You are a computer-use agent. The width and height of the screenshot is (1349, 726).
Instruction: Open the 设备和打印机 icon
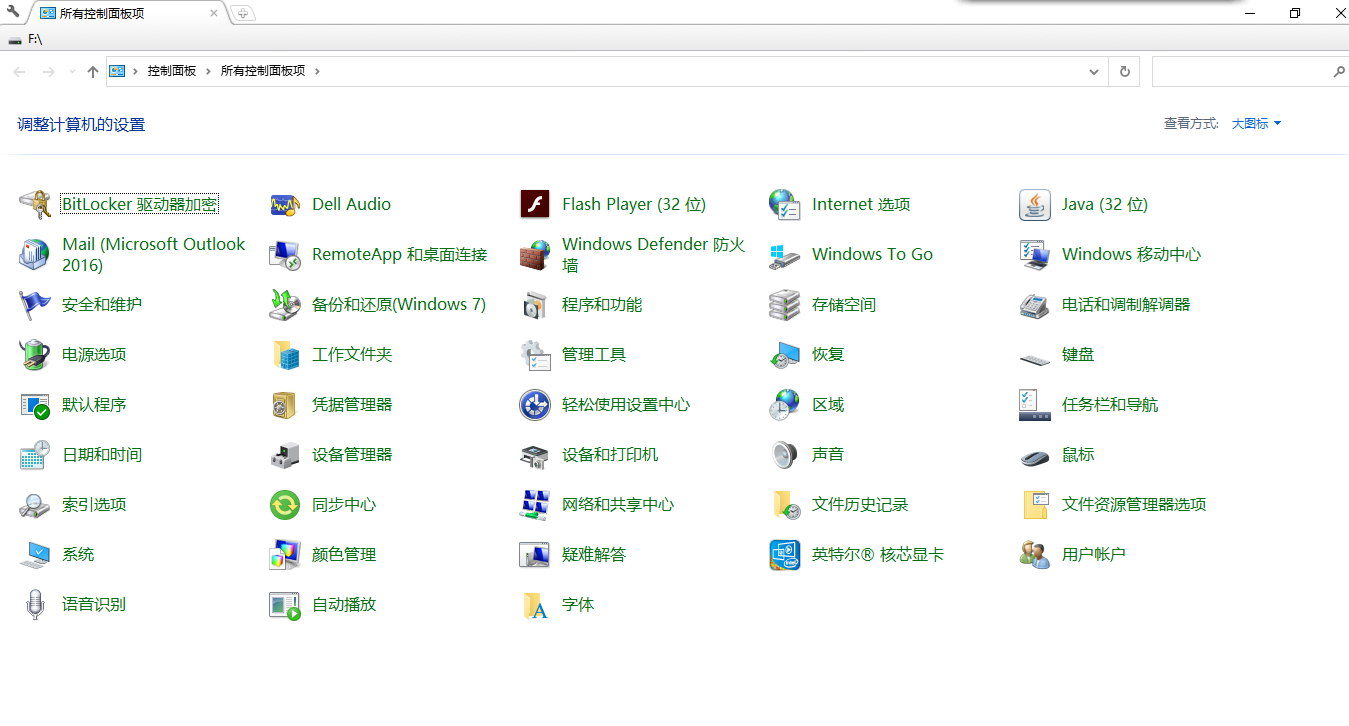(x=535, y=455)
